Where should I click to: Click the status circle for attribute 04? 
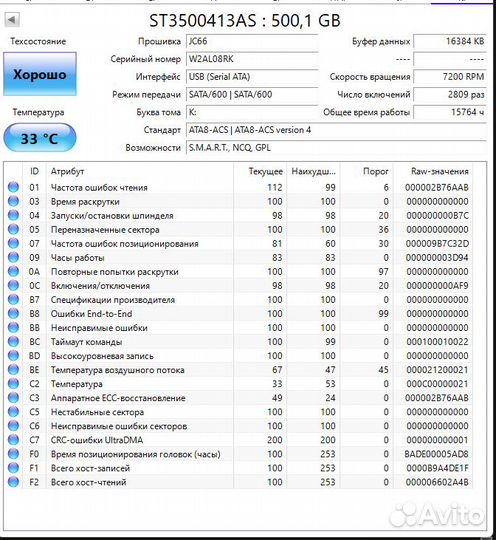13,216
